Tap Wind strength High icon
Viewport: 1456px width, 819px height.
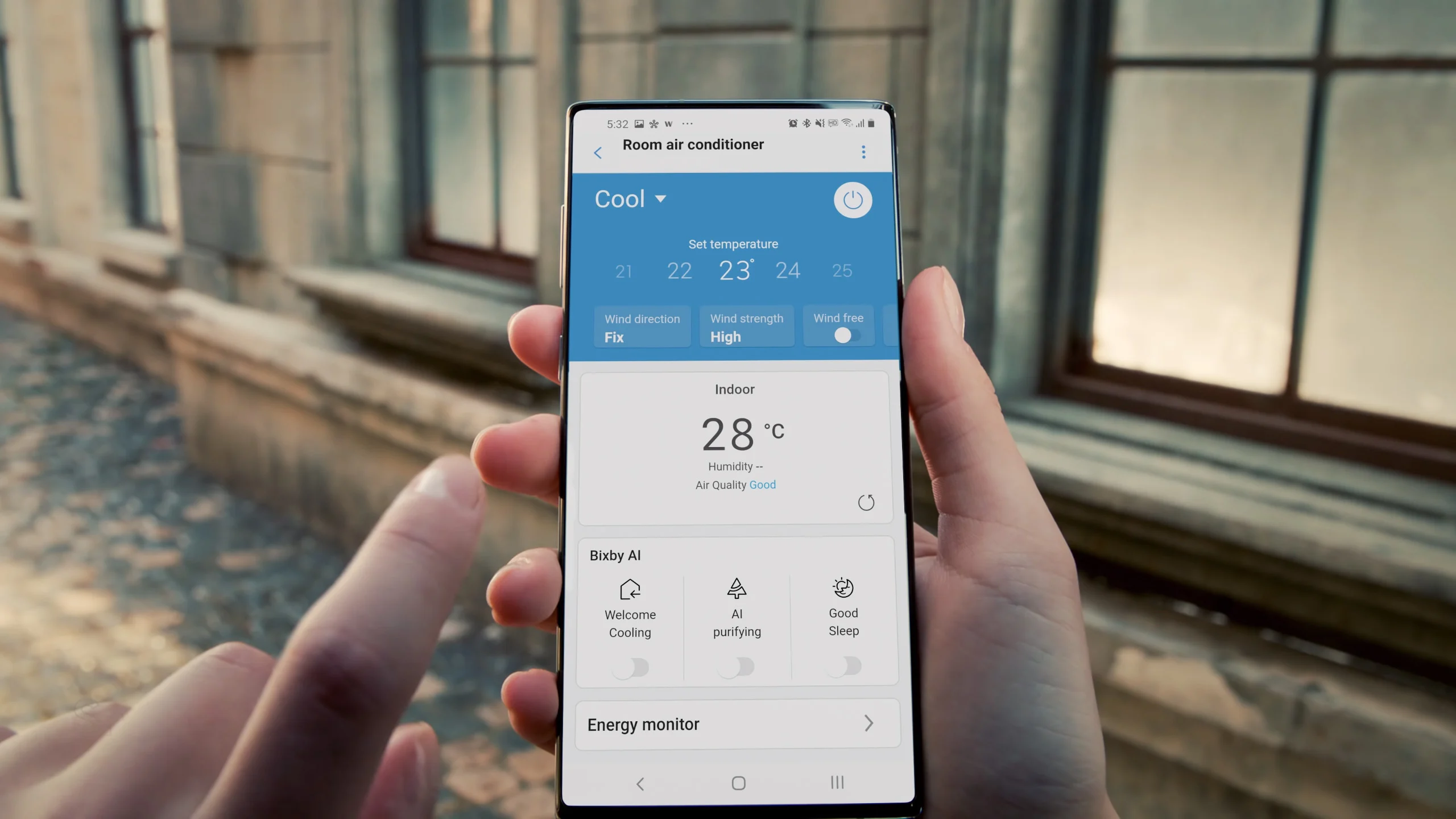(x=747, y=328)
